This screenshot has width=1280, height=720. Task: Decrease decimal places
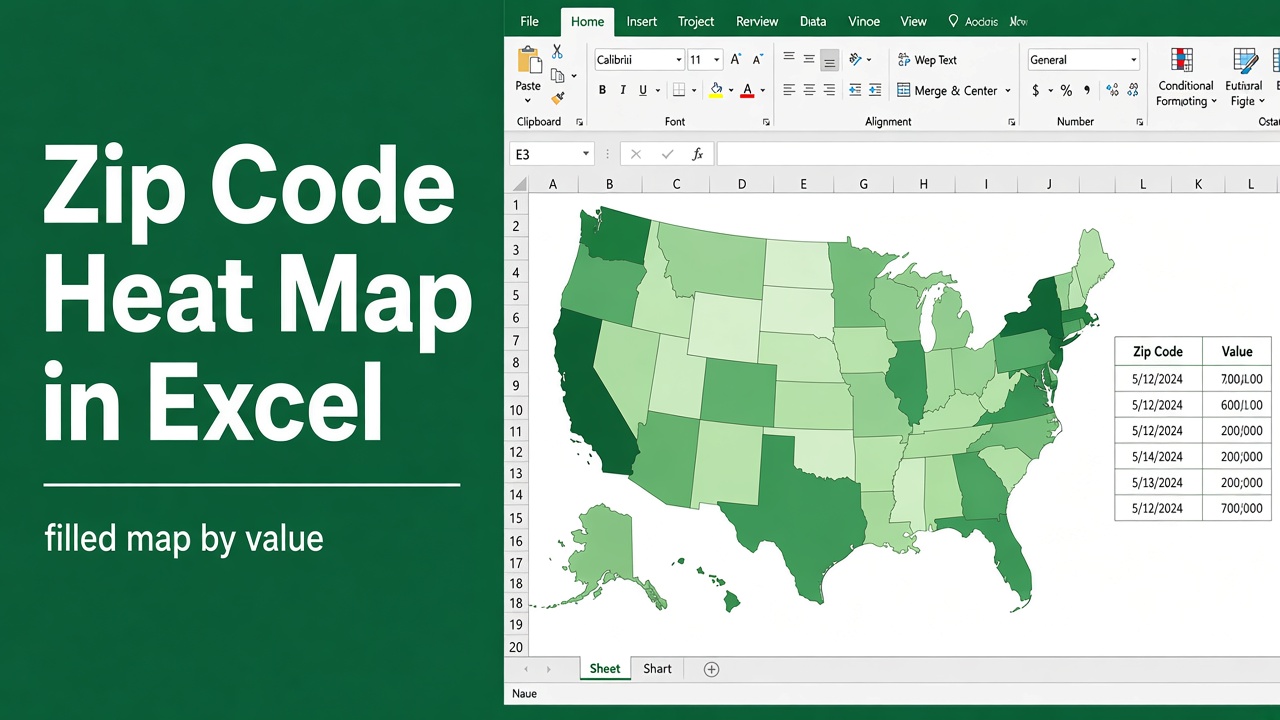[1133, 90]
